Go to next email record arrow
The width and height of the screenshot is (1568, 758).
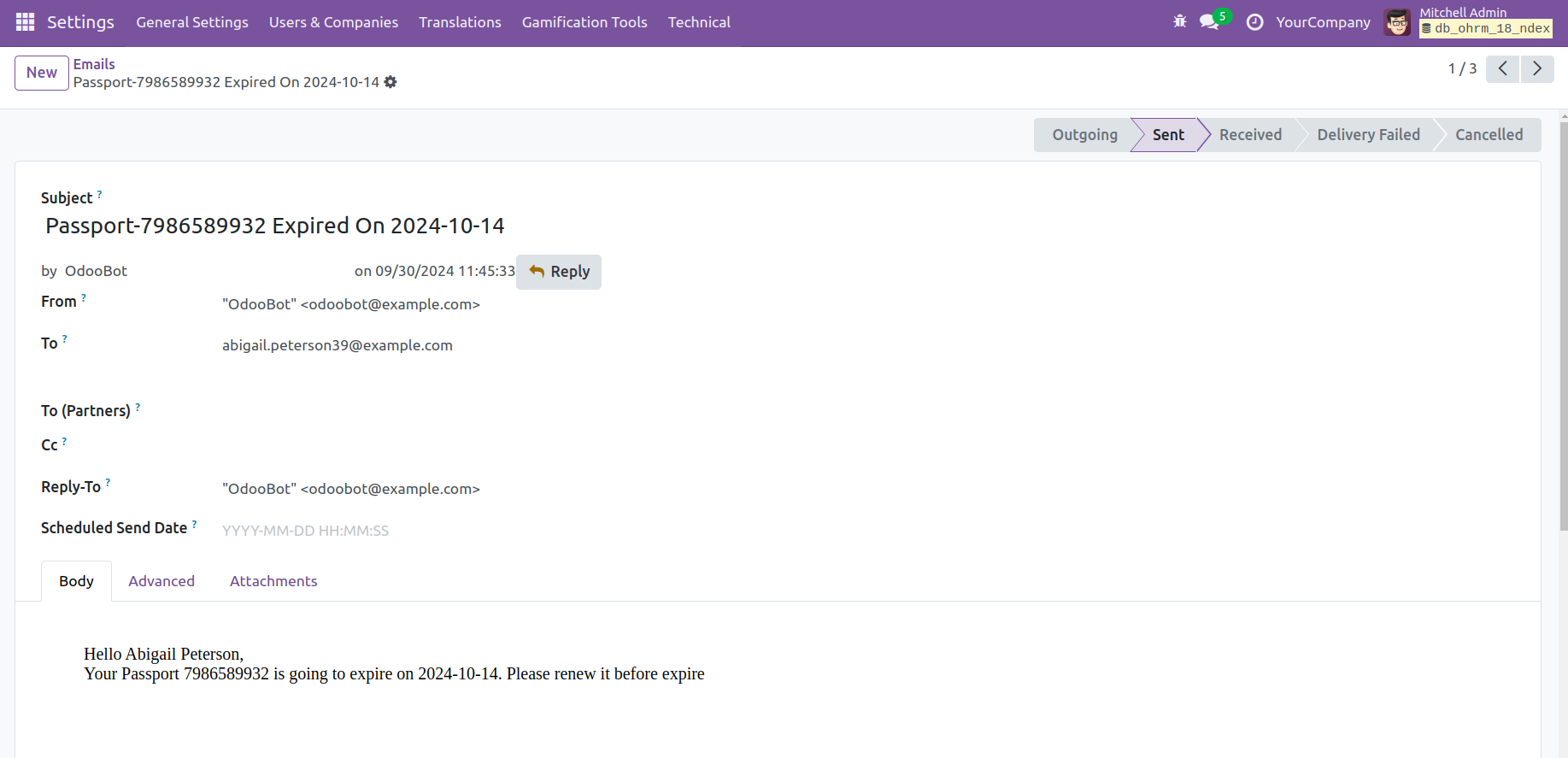pyautogui.click(x=1536, y=68)
